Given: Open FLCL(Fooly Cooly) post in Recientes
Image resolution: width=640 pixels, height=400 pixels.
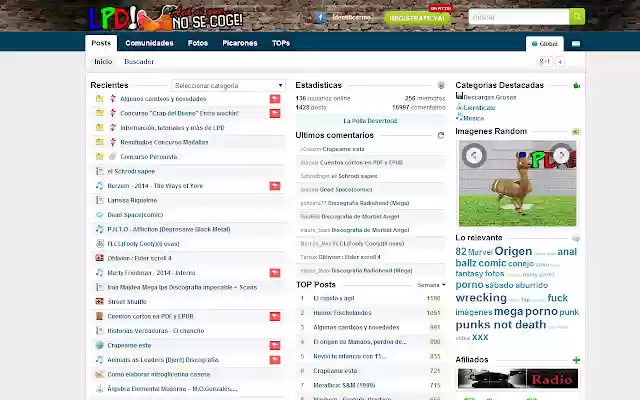Looking at the screenshot, I should [x=143, y=244].
